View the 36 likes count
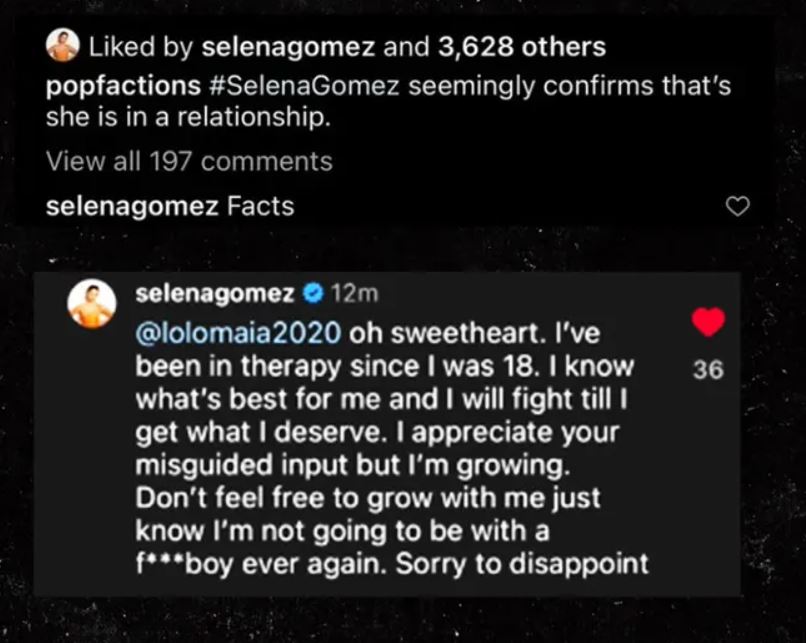The width and height of the screenshot is (806, 643). (x=707, y=369)
